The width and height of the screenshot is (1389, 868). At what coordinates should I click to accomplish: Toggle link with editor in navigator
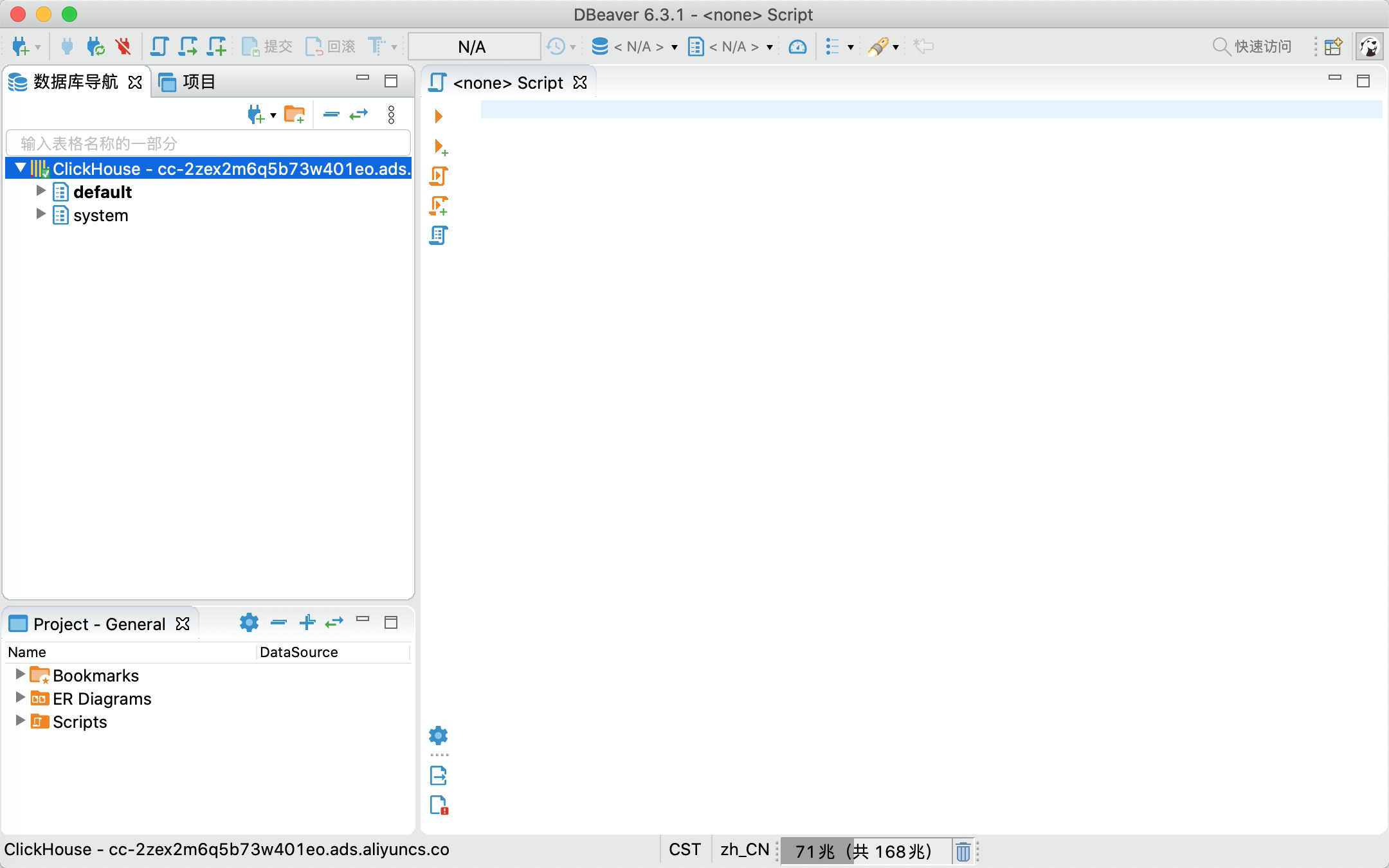pos(359,114)
